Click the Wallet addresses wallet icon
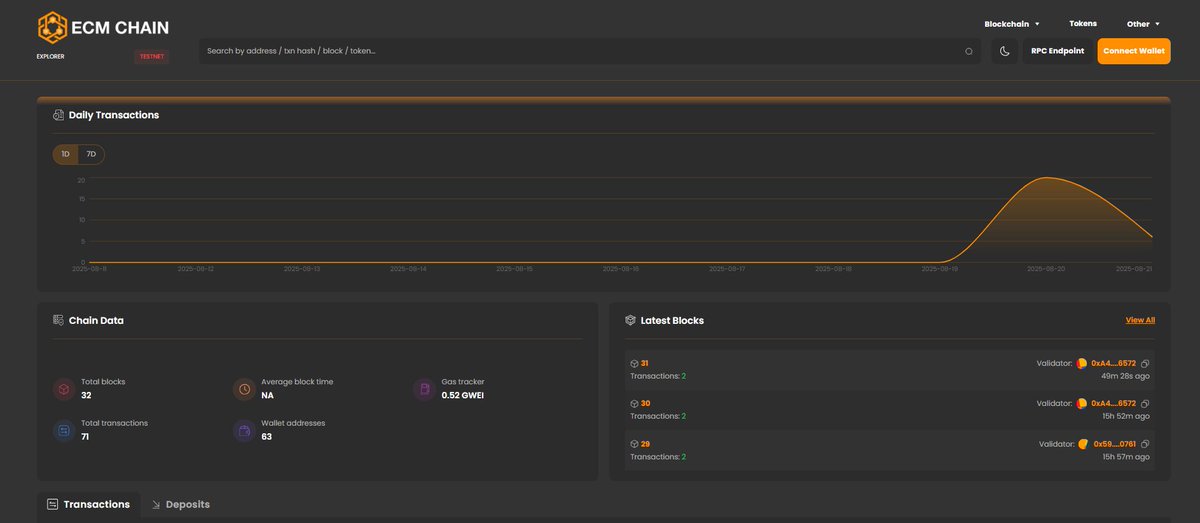This screenshot has height=523, width=1200. click(x=244, y=430)
